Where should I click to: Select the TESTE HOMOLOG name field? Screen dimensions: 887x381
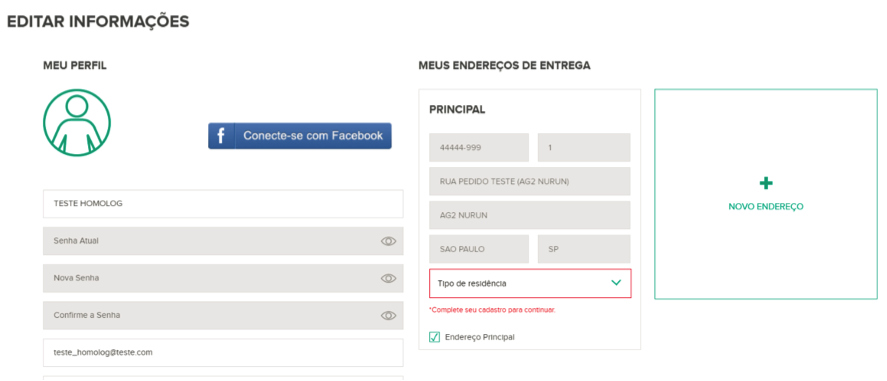[223, 204]
